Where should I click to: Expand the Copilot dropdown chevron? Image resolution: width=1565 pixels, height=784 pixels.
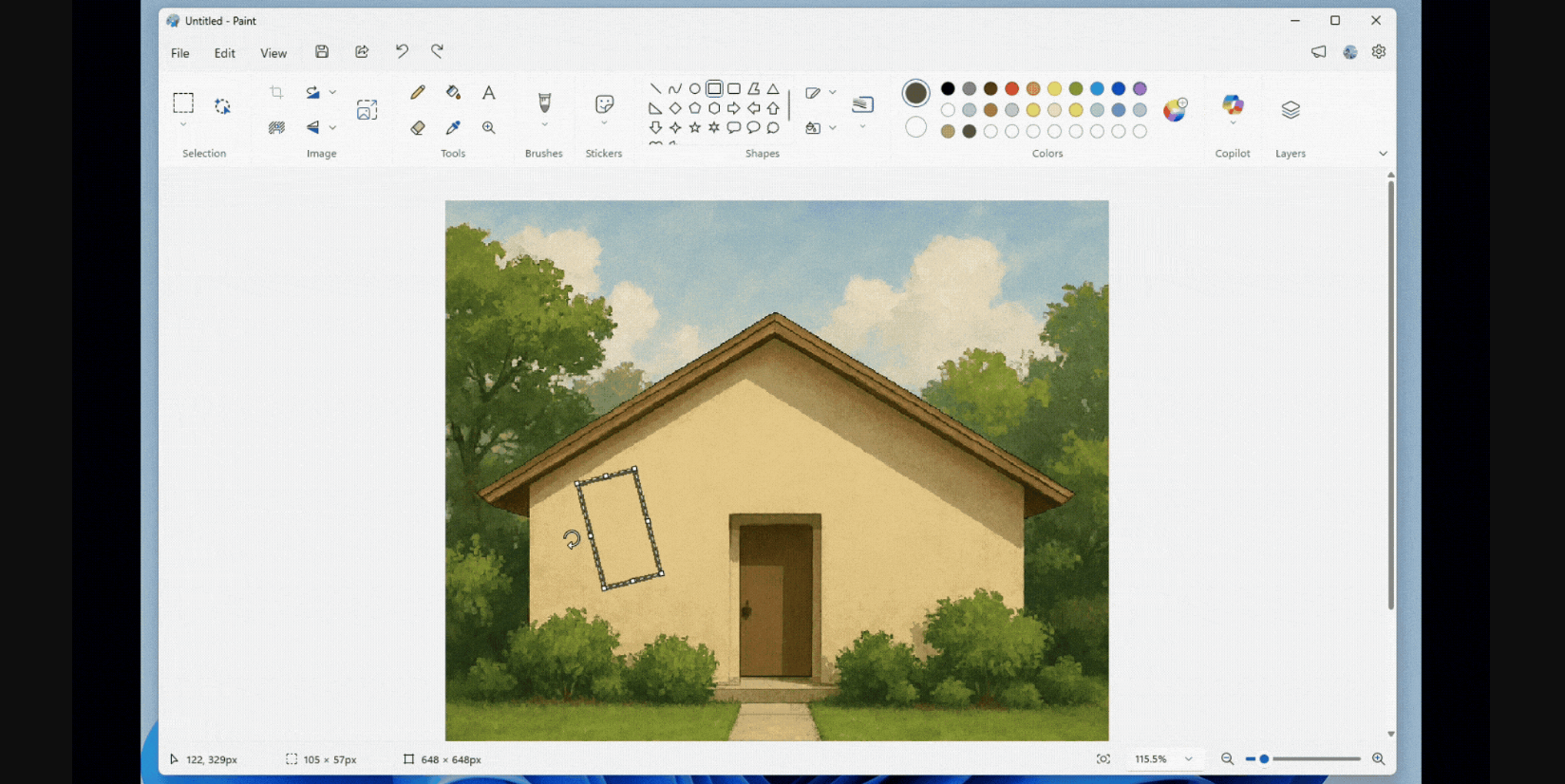[1233, 123]
